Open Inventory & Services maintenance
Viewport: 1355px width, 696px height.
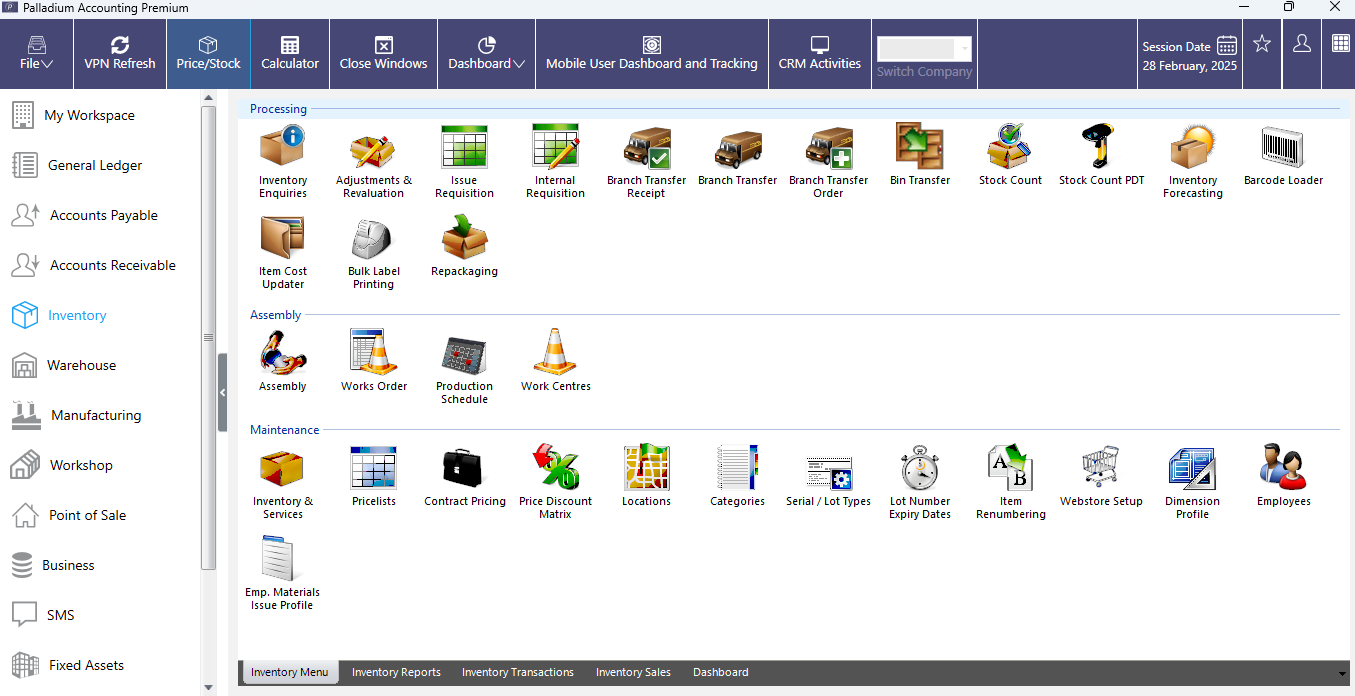pos(283,482)
